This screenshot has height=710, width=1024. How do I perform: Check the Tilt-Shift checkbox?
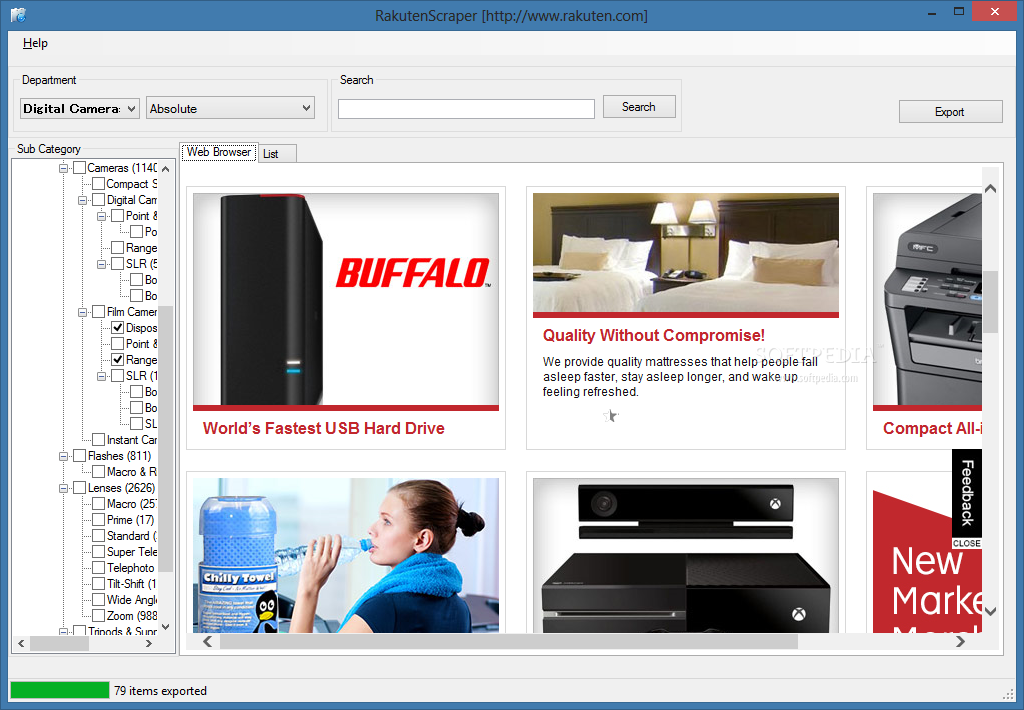(99, 584)
